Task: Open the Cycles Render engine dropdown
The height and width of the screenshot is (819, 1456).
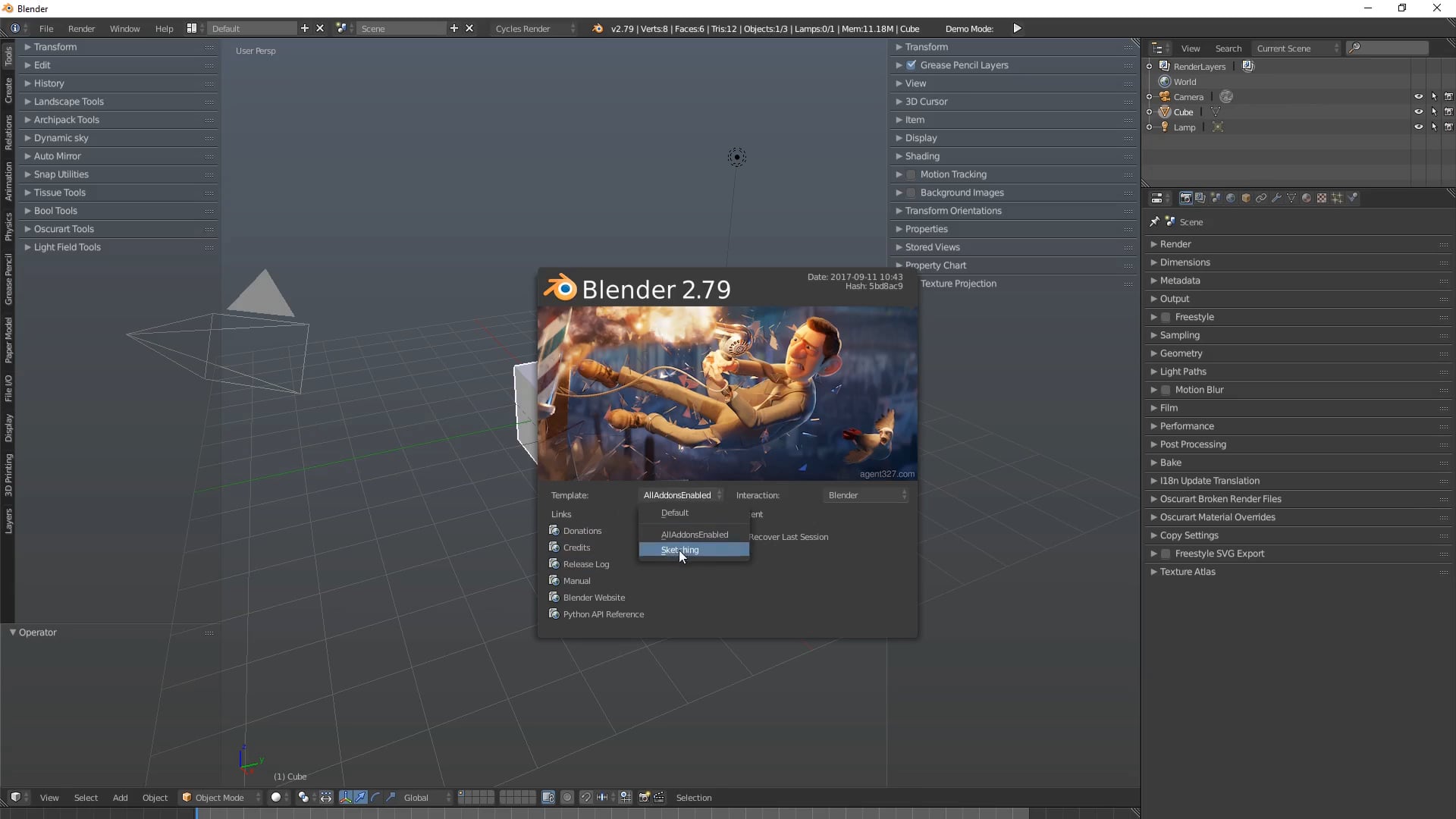Action: (535, 28)
